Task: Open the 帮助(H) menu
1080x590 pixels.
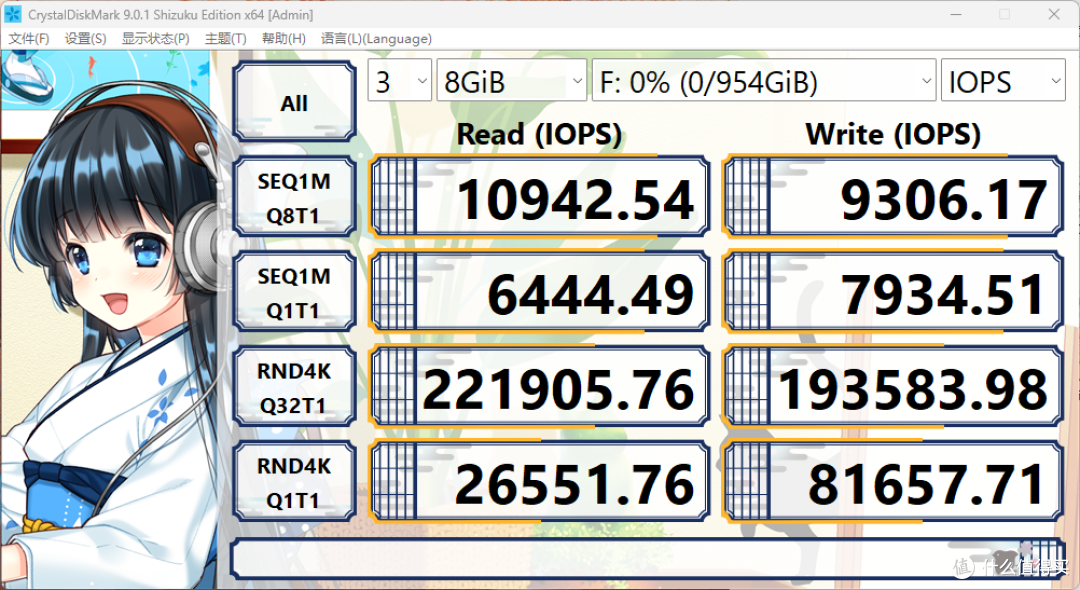Action: coord(283,39)
